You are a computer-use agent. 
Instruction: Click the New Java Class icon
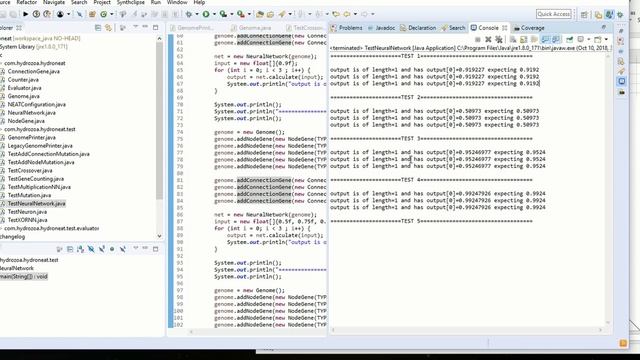tap(104, 14)
